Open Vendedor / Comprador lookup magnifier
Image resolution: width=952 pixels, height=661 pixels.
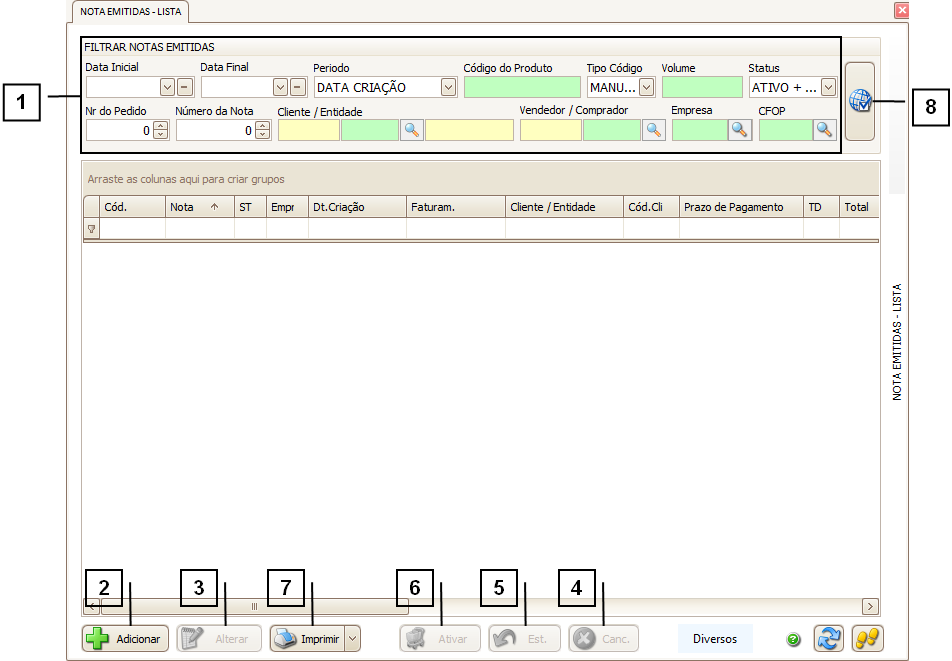click(x=654, y=129)
